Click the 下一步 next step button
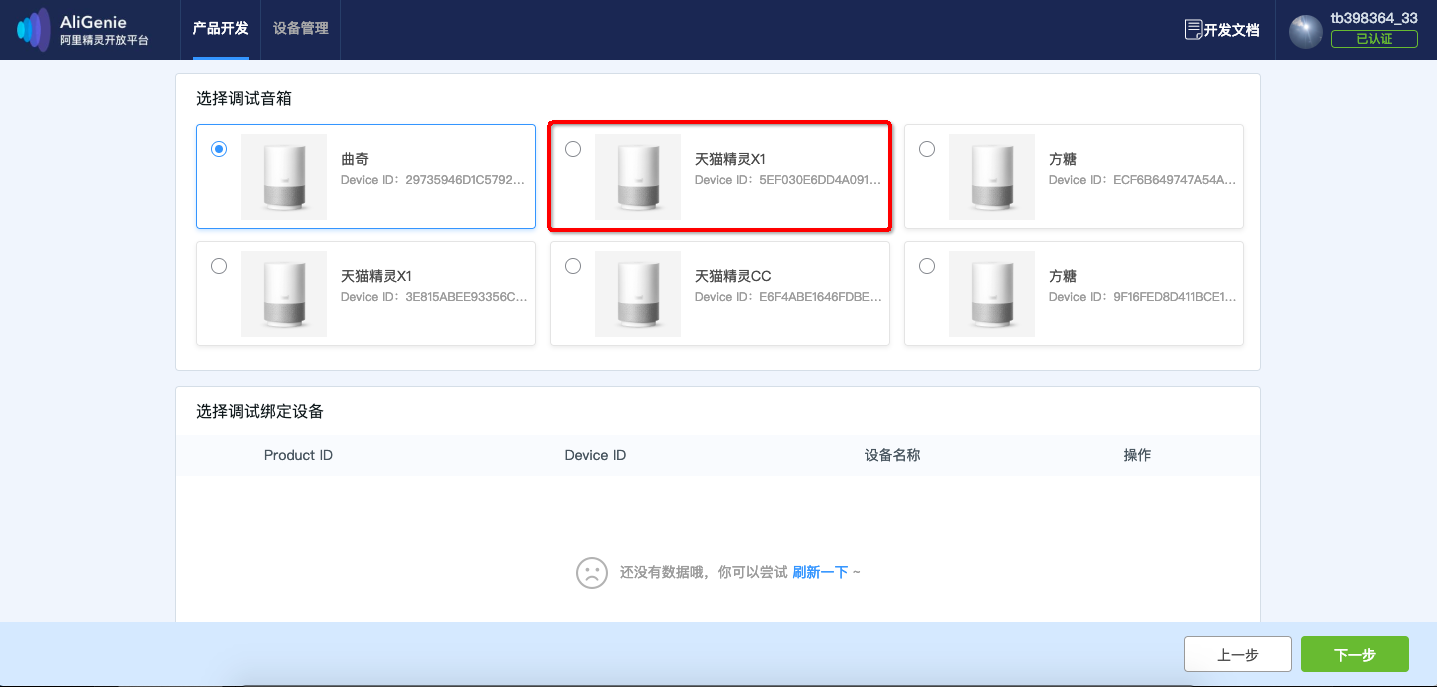 (x=1355, y=655)
